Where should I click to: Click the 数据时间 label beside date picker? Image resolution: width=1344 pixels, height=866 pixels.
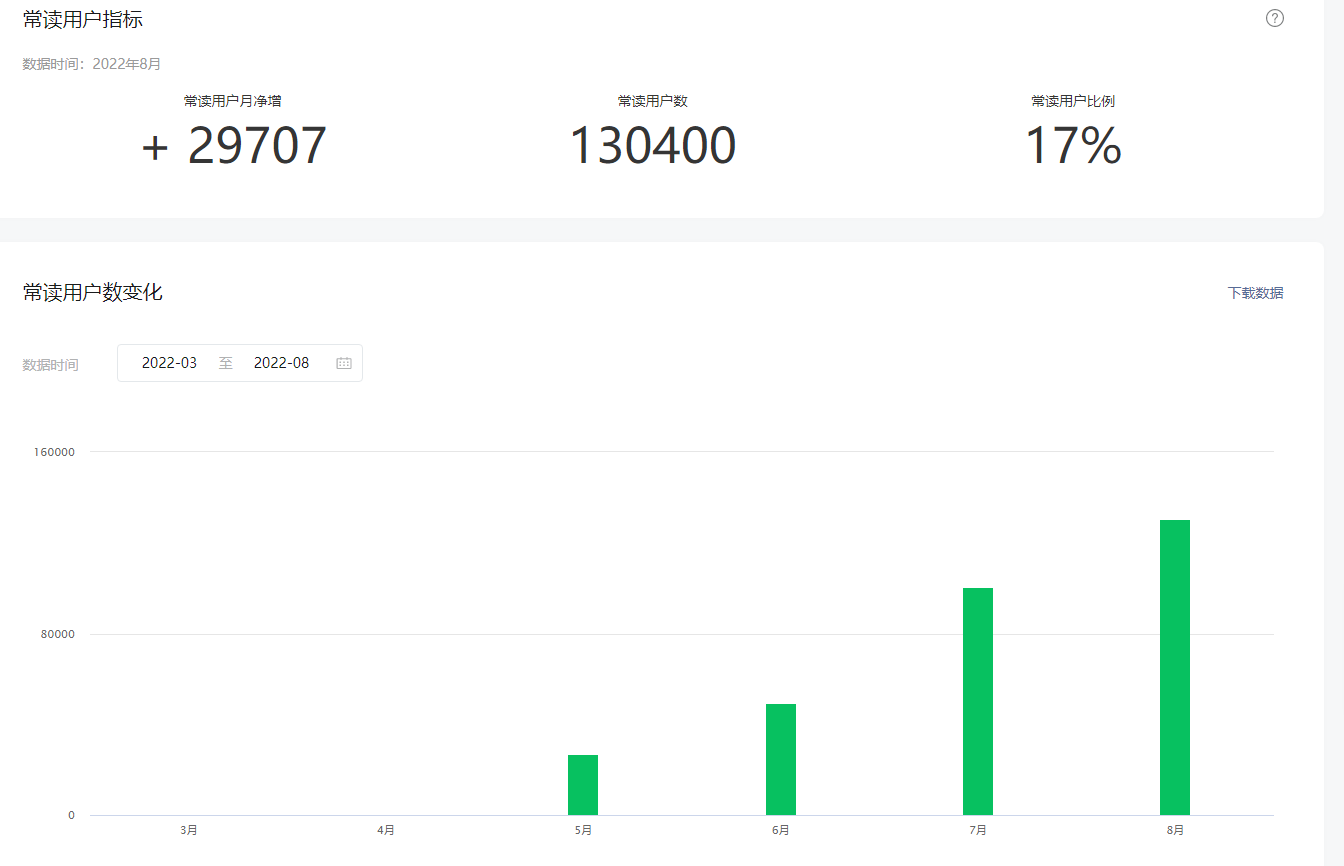tap(51, 365)
